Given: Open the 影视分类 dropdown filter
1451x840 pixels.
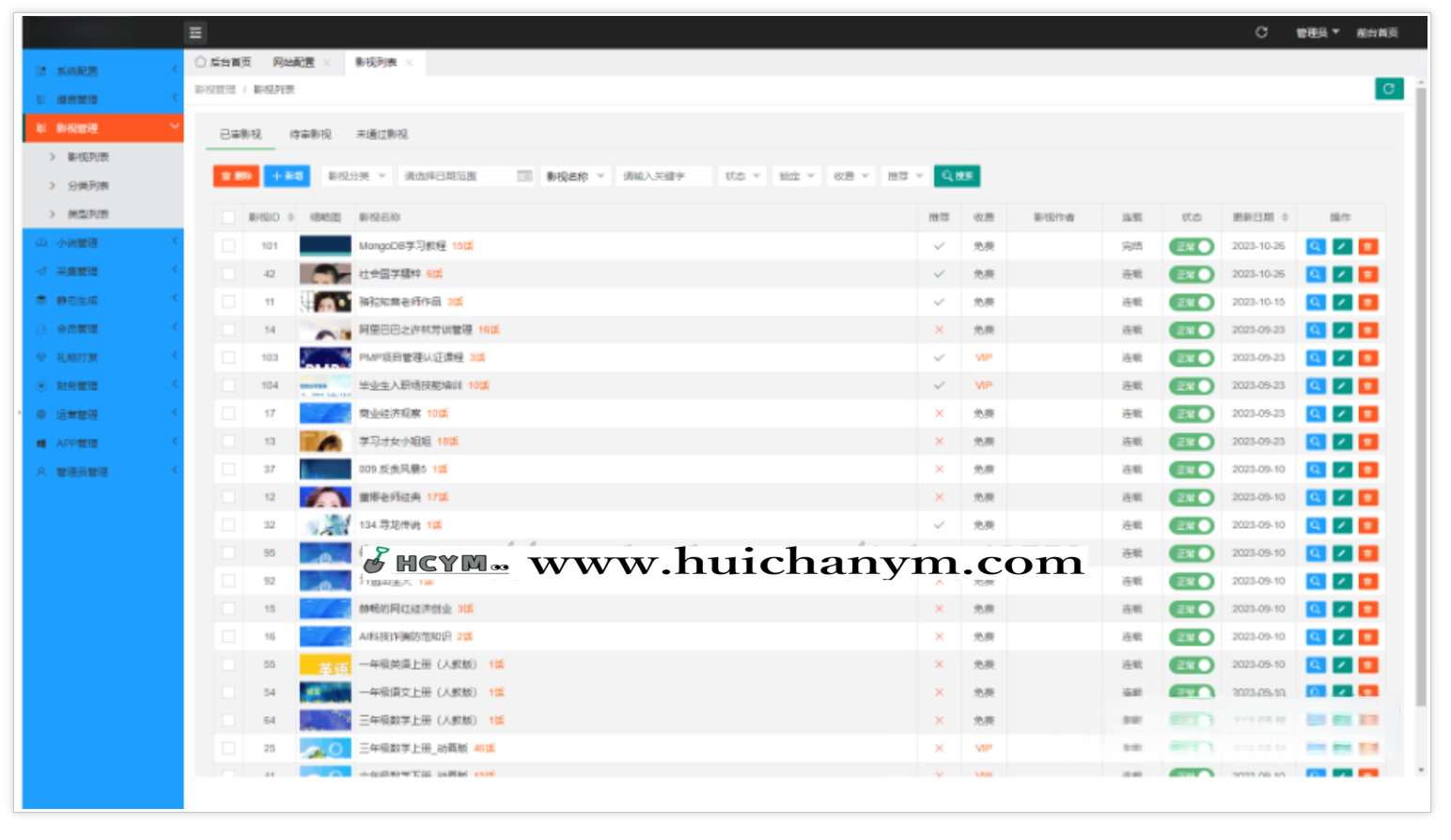Looking at the screenshot, I should (x=355, y=176).
